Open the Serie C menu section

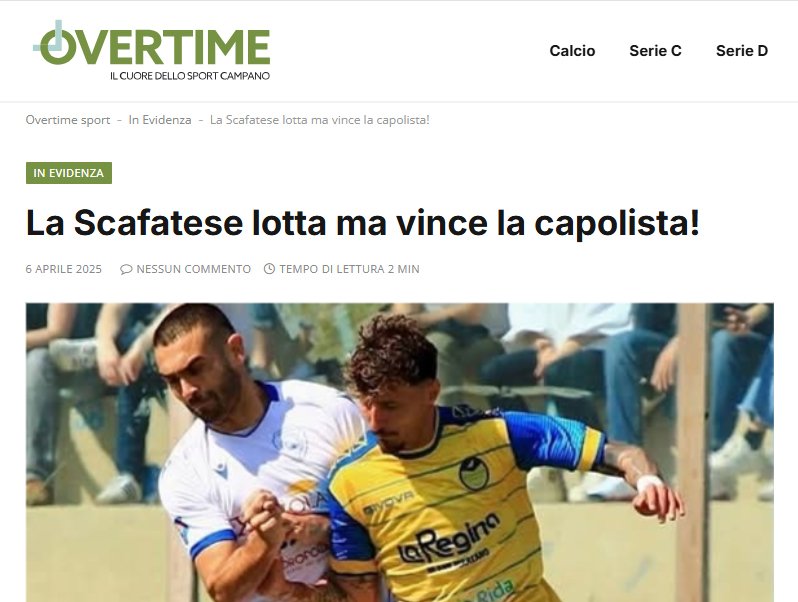coord(655,51)
